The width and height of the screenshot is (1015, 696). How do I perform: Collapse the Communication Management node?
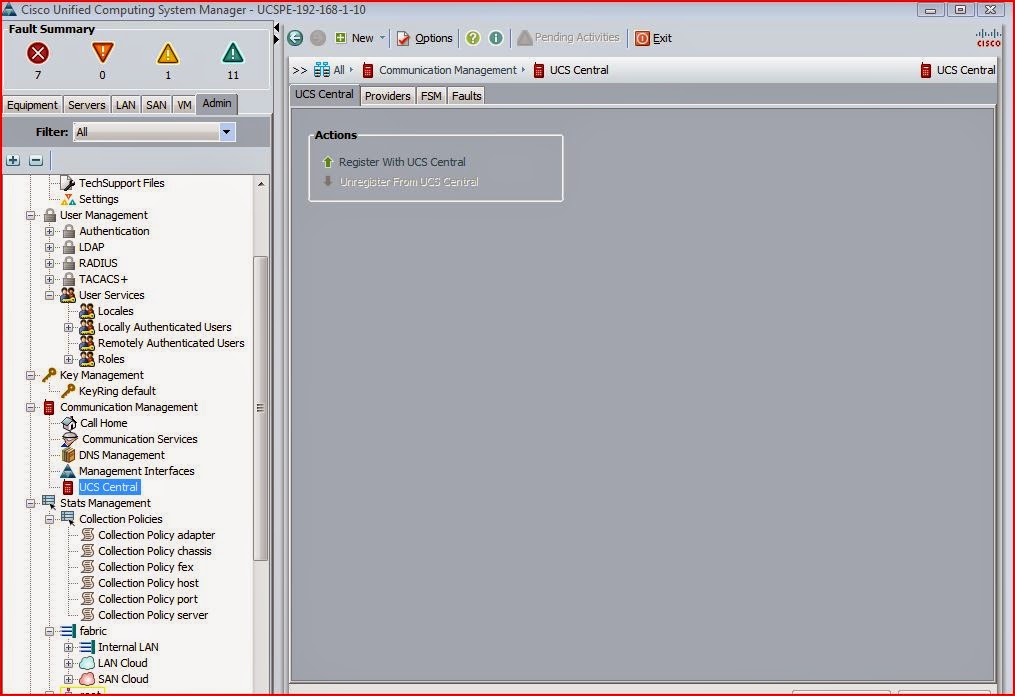[30, 407]
